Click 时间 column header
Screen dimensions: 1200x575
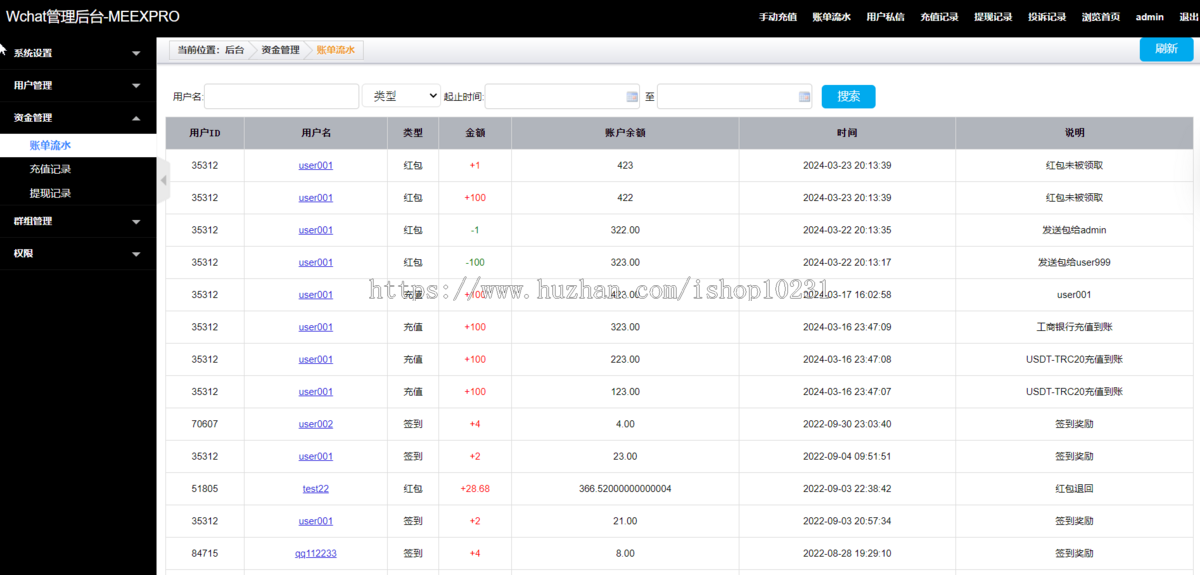pos(847,133)
